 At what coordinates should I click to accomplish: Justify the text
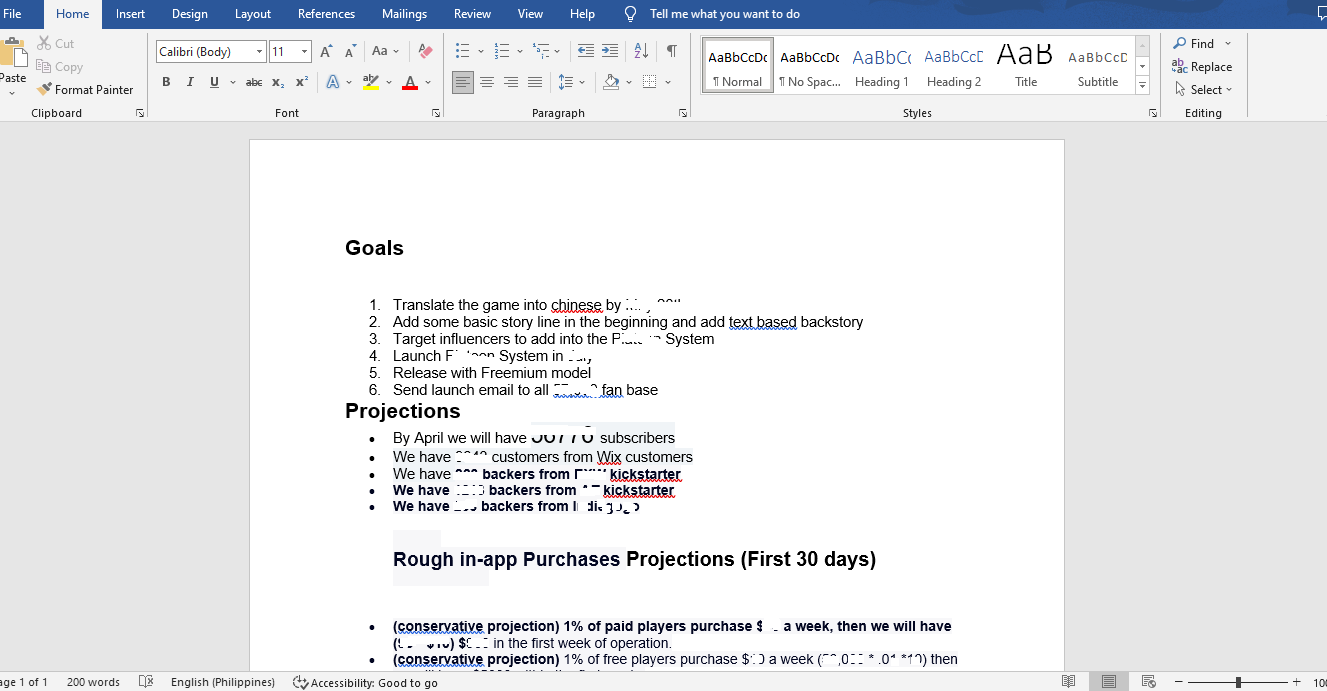(x=535, y=82)
